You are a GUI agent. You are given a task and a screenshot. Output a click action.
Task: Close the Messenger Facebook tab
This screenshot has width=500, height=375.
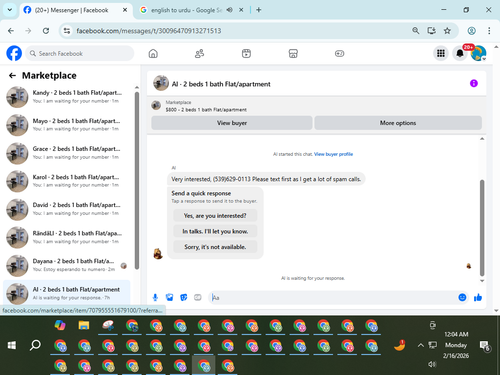pyautogui.click(x=125, y=10)
